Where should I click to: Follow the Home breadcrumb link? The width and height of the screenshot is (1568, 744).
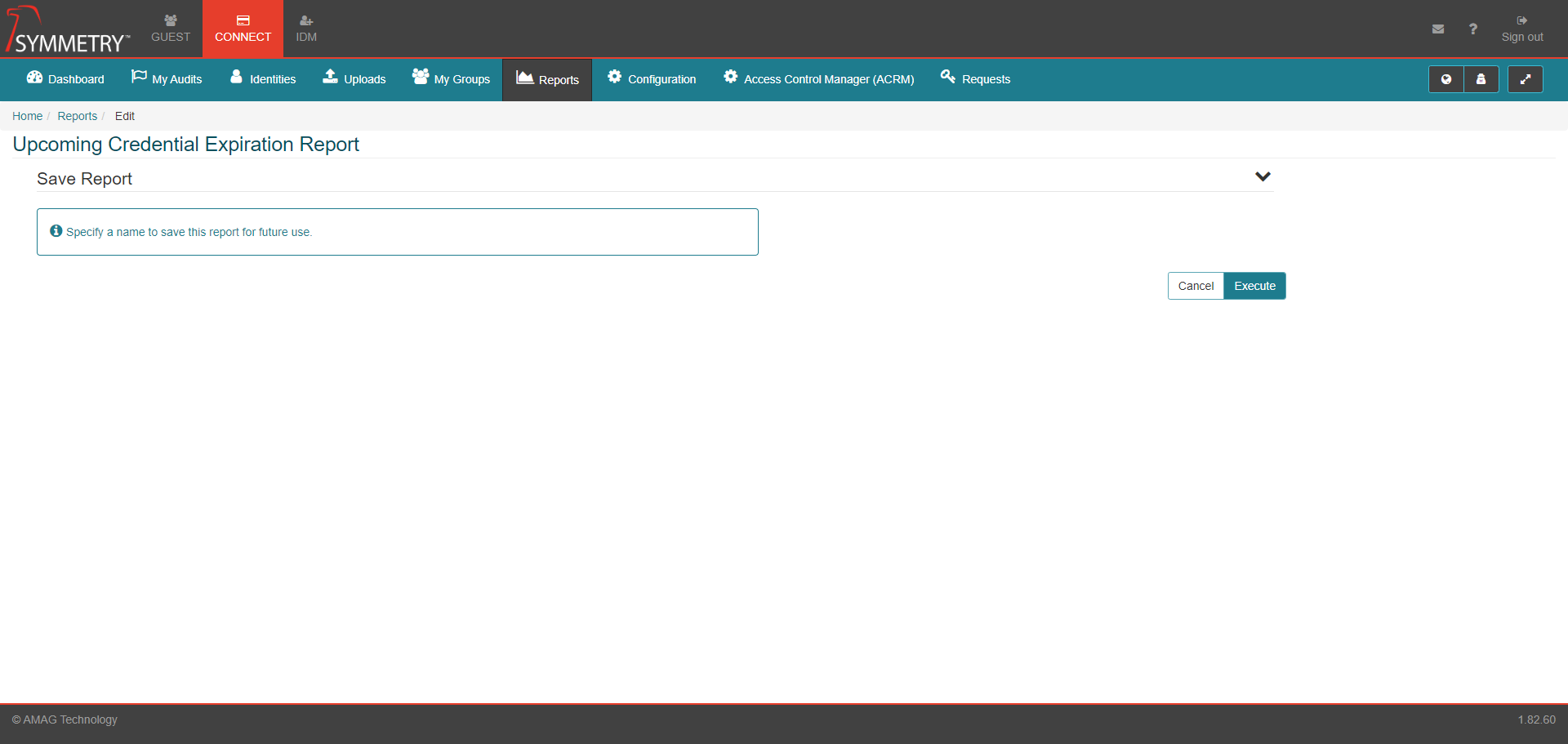coord(27,116)
